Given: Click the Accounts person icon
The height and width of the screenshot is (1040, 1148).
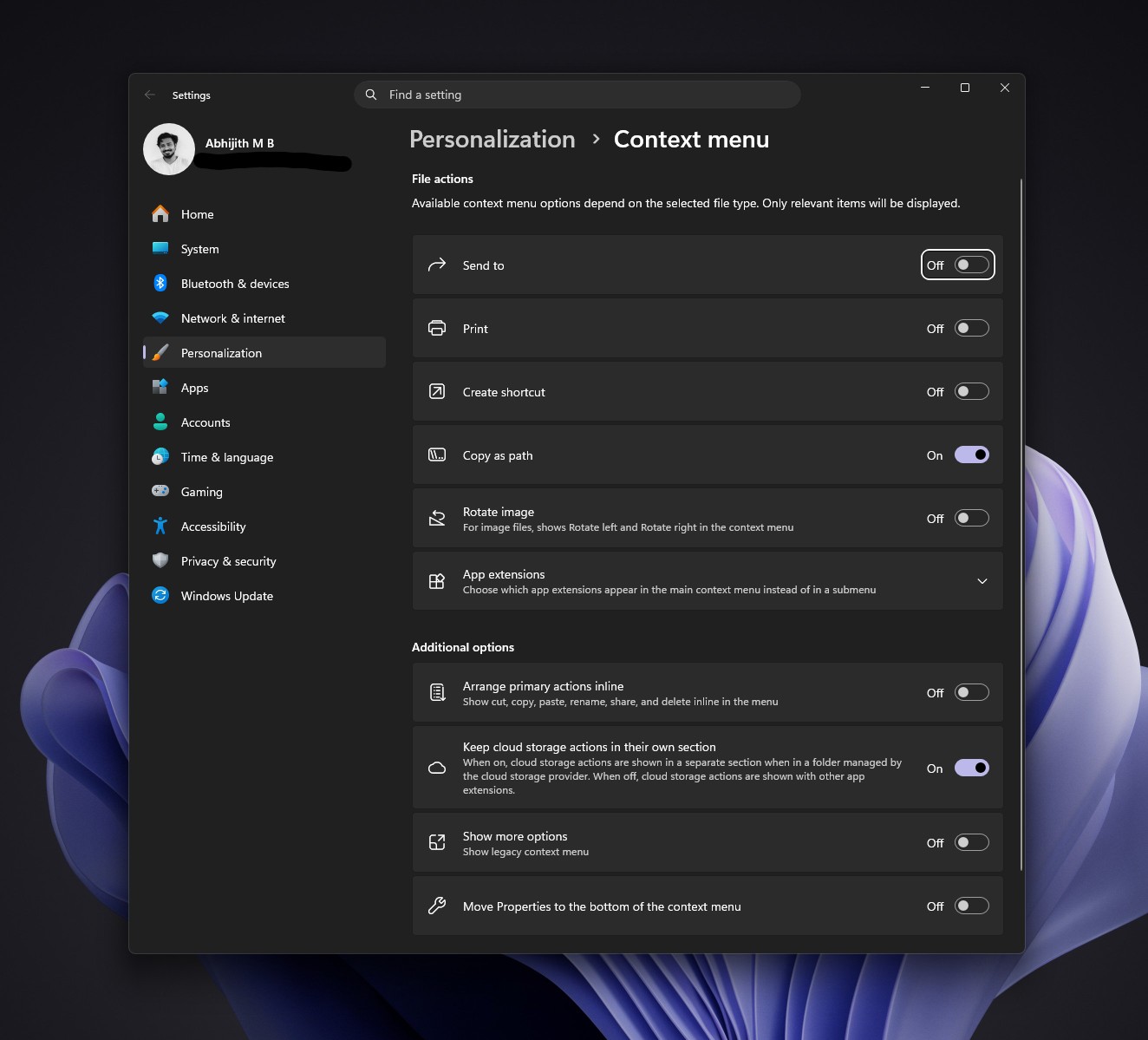Looking at the screenshot, I should [x=160, y=422].
